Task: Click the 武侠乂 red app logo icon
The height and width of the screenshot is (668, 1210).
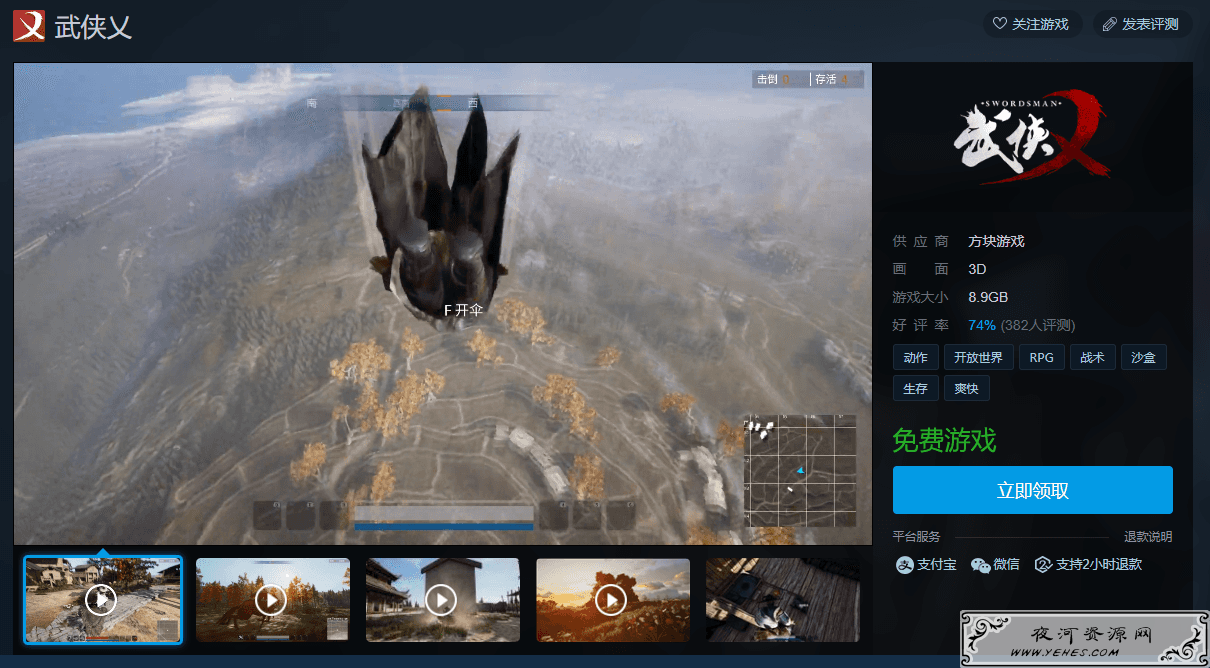Action: click(29, 26)
